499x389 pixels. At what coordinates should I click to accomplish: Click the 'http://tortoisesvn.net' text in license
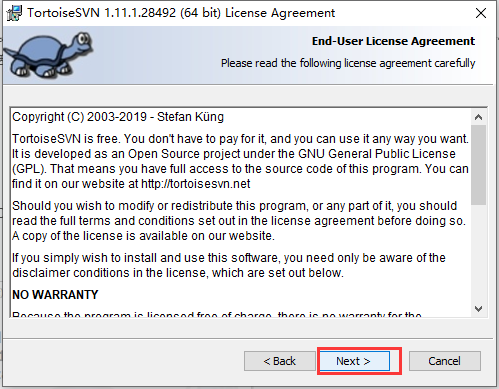[x=196, y=184]
